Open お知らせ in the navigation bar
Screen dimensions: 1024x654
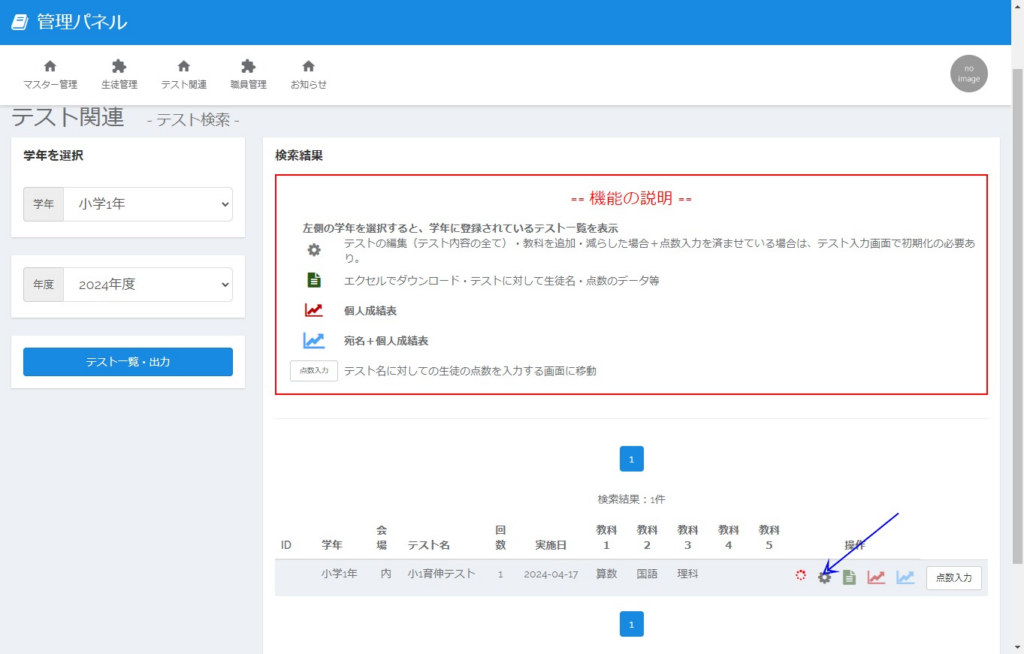308,75
